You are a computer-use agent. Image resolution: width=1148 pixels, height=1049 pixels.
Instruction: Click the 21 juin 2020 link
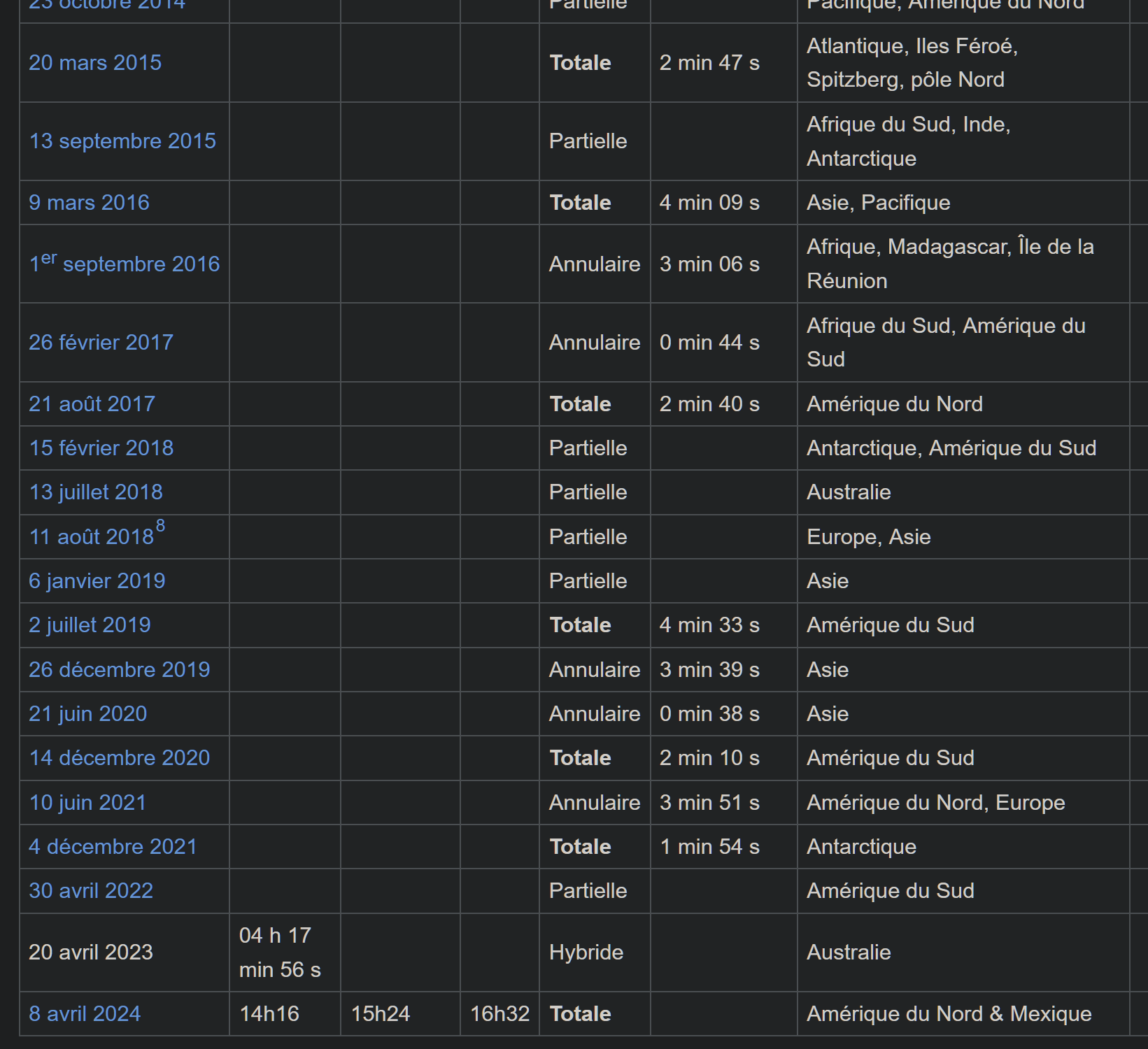coord(87,714)
